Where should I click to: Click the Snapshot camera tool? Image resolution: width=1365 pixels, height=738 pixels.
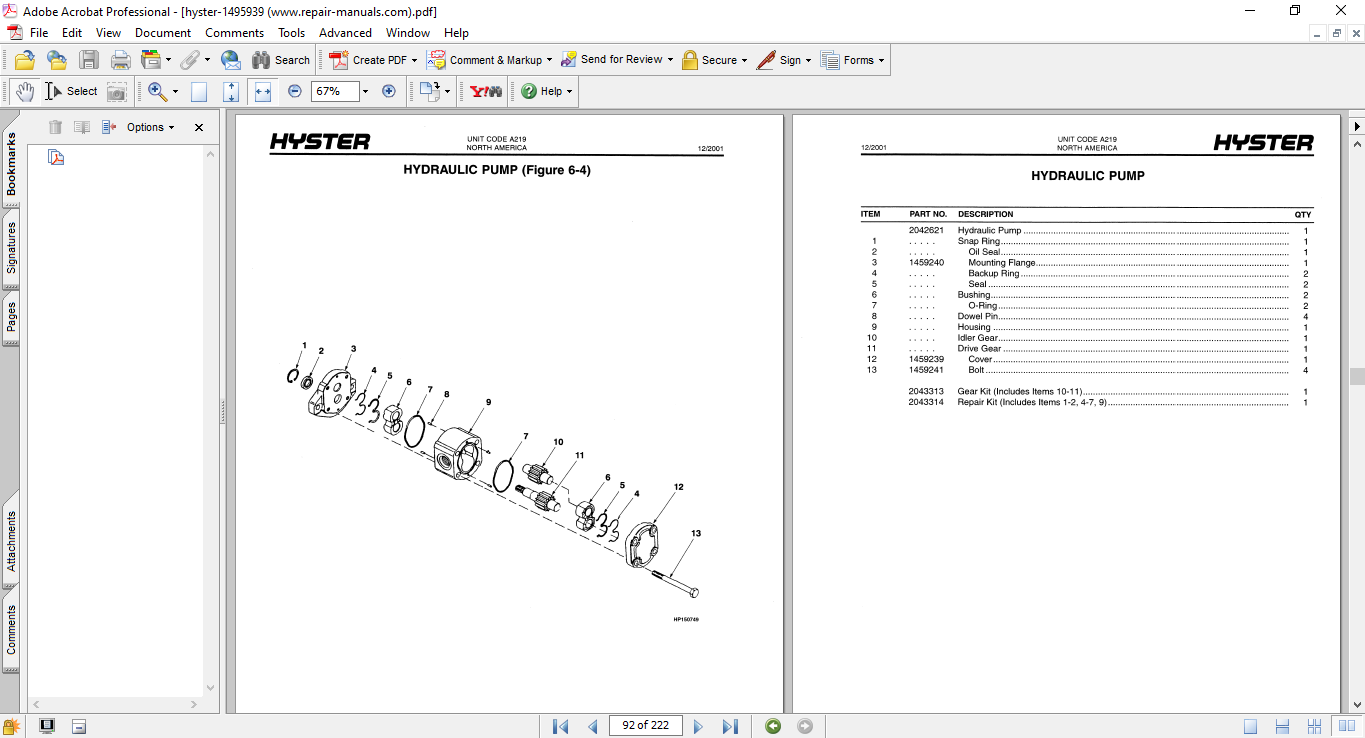(x=117, y=91)
